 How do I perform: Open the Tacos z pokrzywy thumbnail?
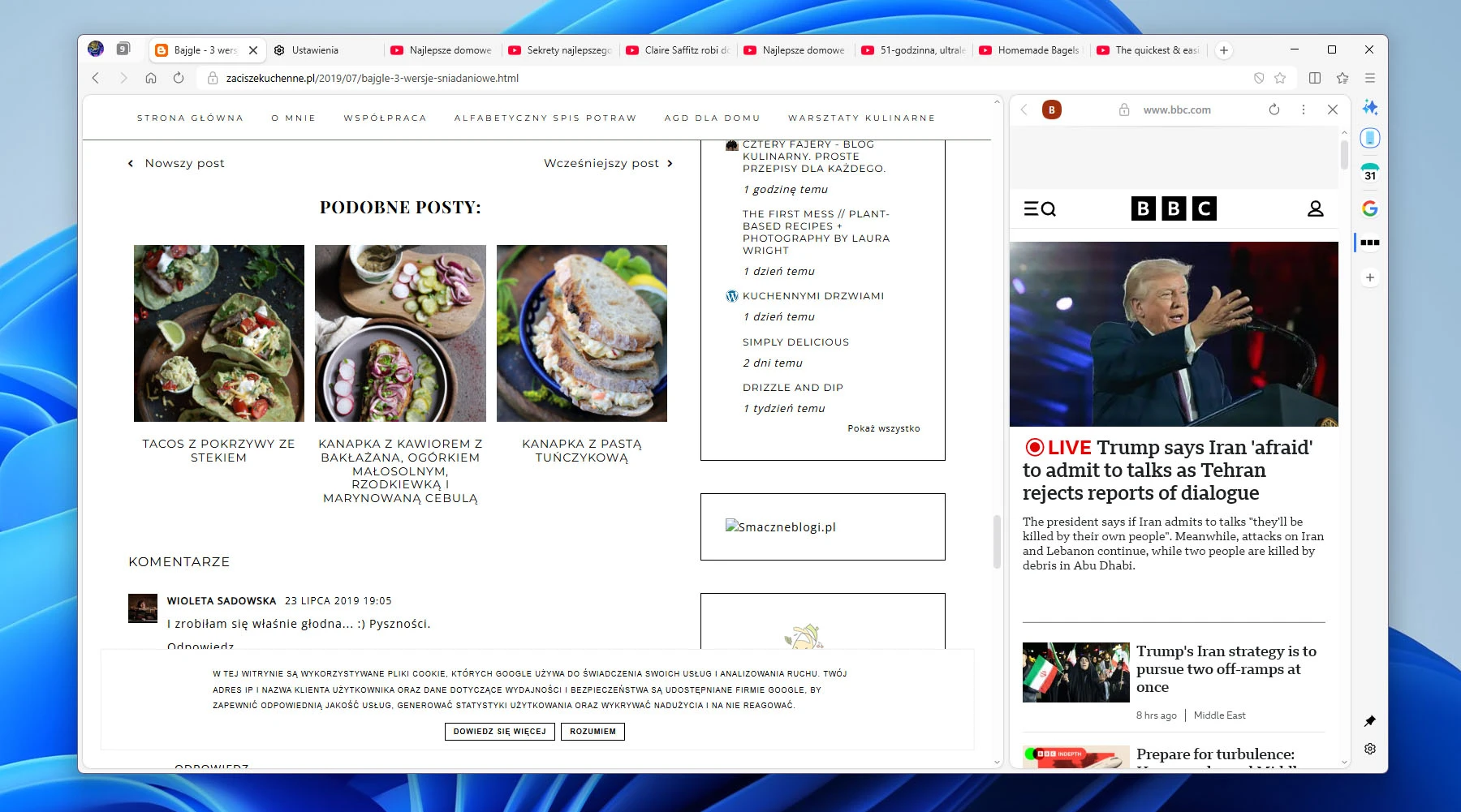pyautogui.click(x=219, y=333)
